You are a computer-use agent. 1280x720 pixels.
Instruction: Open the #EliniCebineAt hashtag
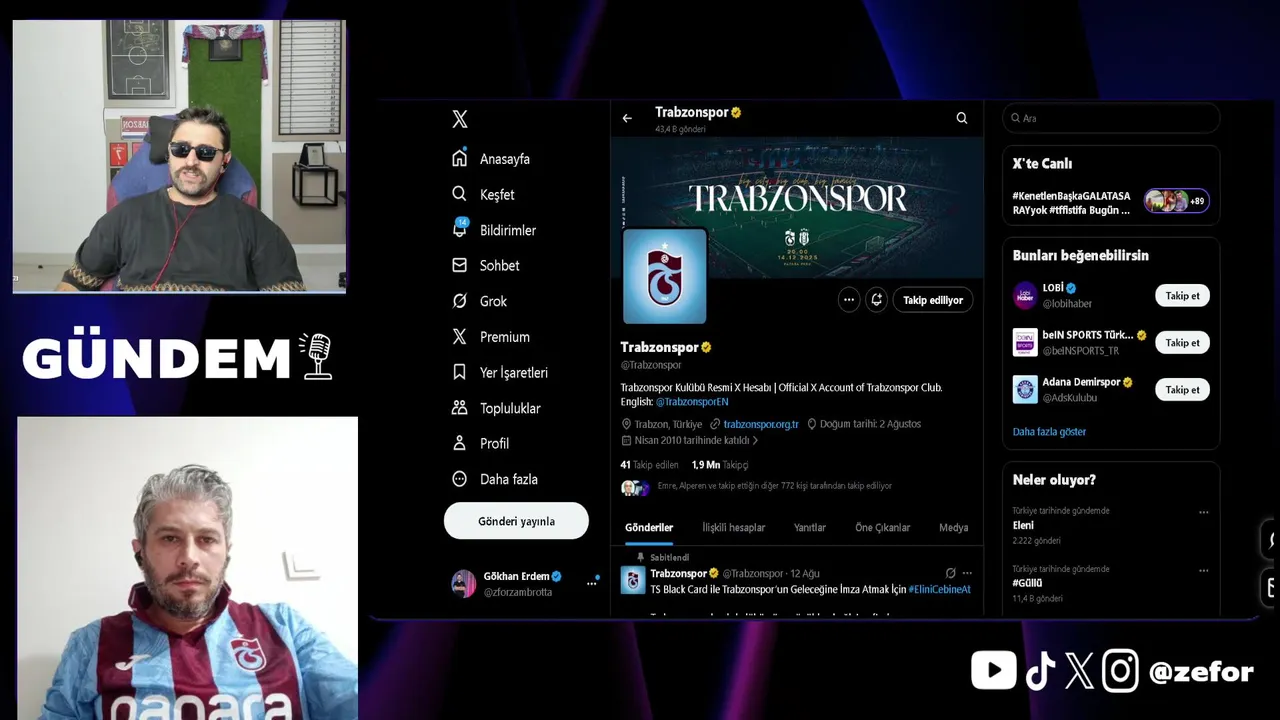[939, 590]
